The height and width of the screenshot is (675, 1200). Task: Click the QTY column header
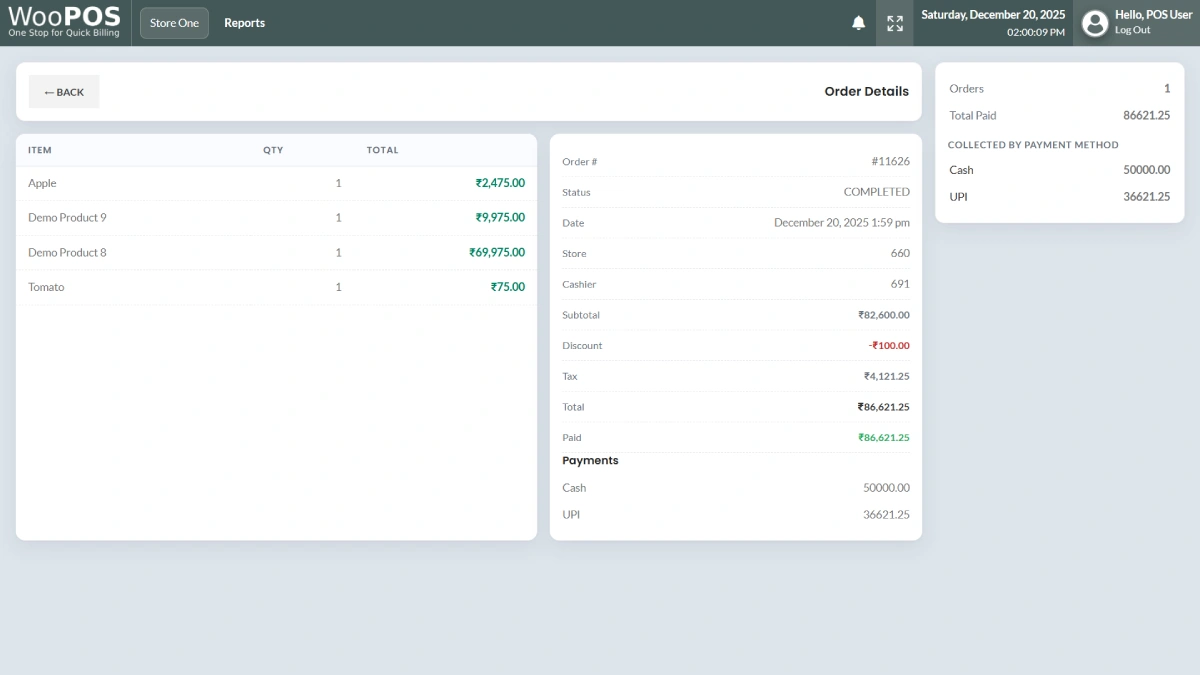(273, 150)
